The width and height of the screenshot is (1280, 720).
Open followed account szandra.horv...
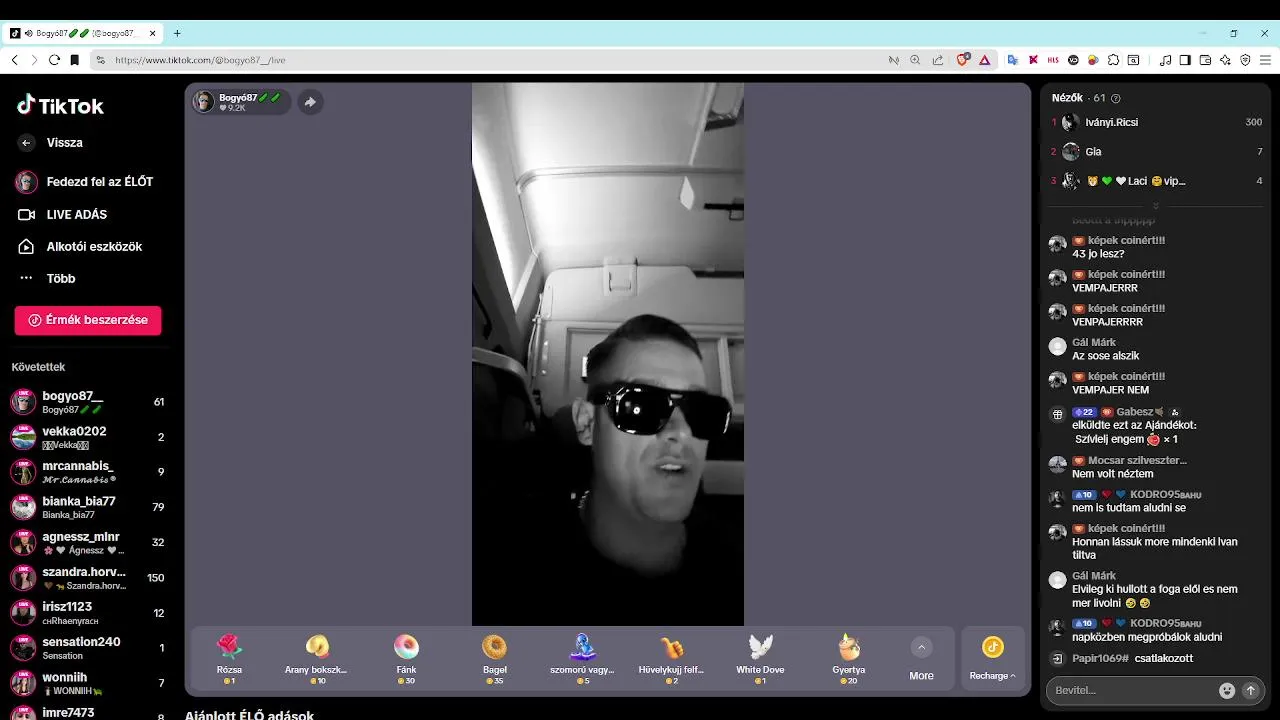pos(88,578)
